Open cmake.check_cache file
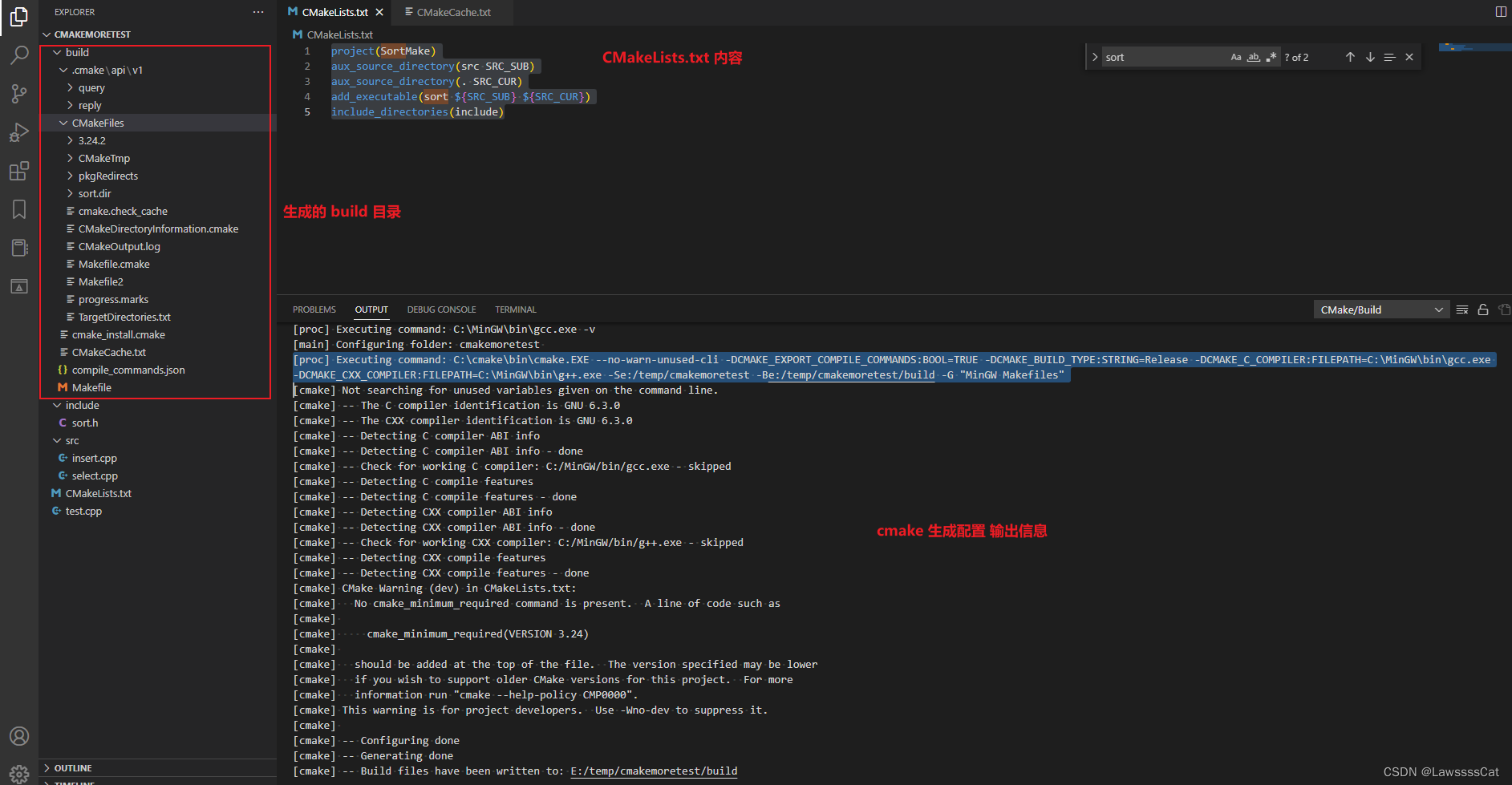Screen dimensions: 1512x785 pos(157,211)
